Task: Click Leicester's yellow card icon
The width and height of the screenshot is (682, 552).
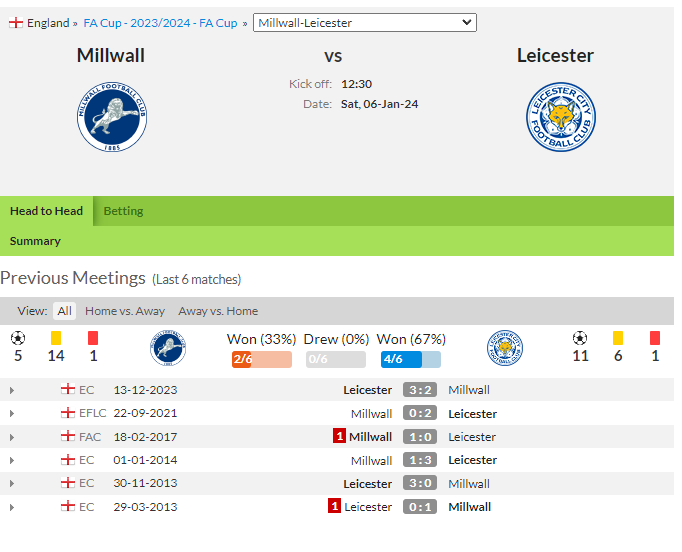Action: 618,338
